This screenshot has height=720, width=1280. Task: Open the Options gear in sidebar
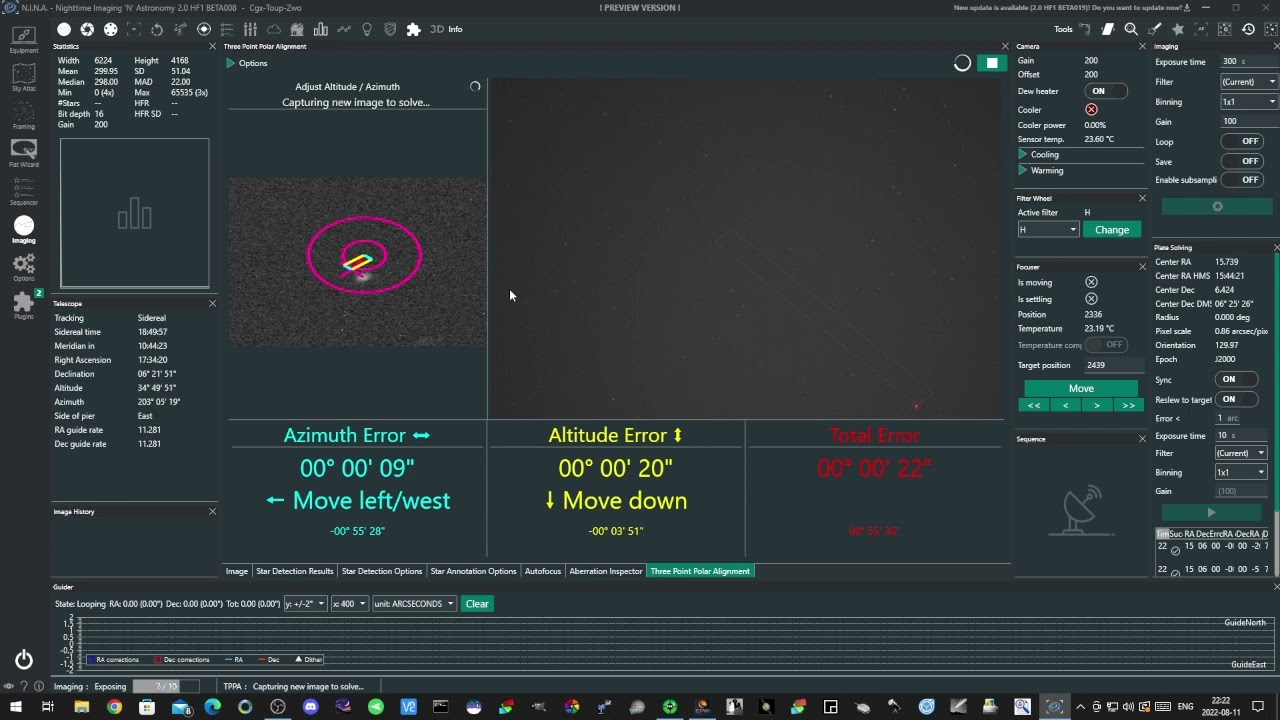click(24, 267)
